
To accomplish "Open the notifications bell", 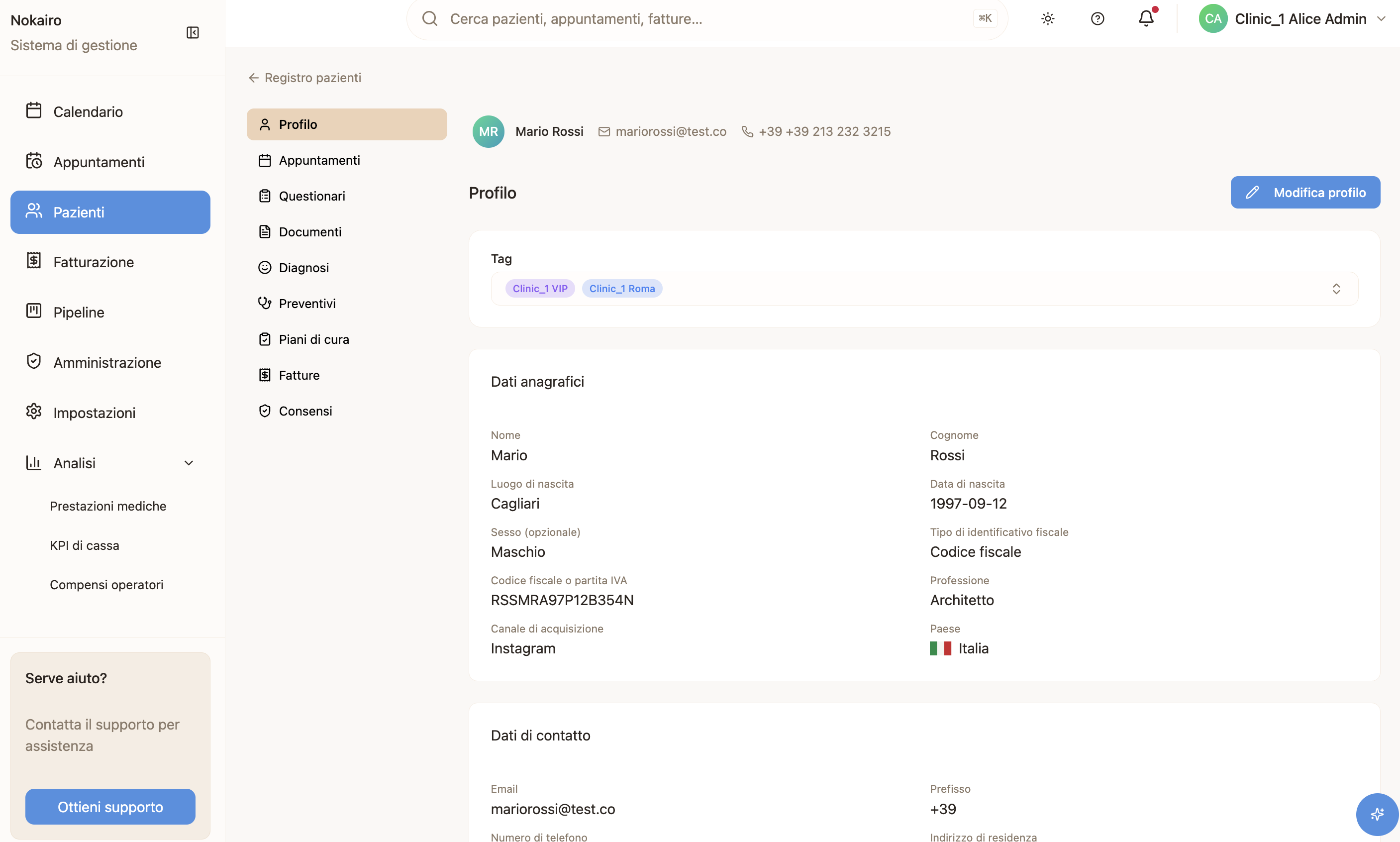I will tap(1146, 19).
